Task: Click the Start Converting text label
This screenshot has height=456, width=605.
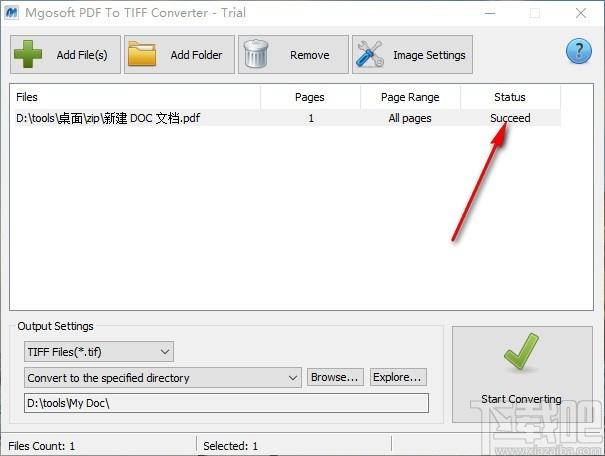Action: point(521,399)
